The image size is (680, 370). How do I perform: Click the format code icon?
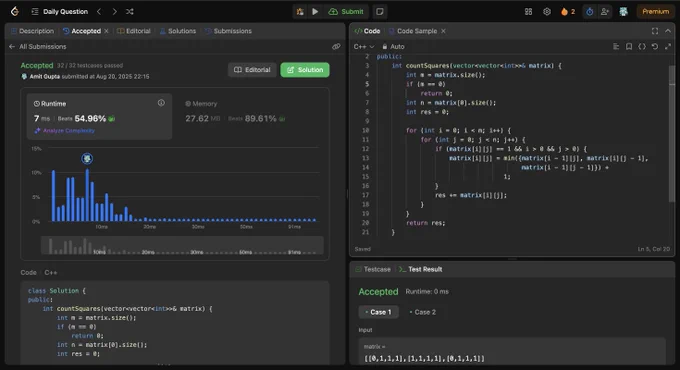(x=616, y=46)
